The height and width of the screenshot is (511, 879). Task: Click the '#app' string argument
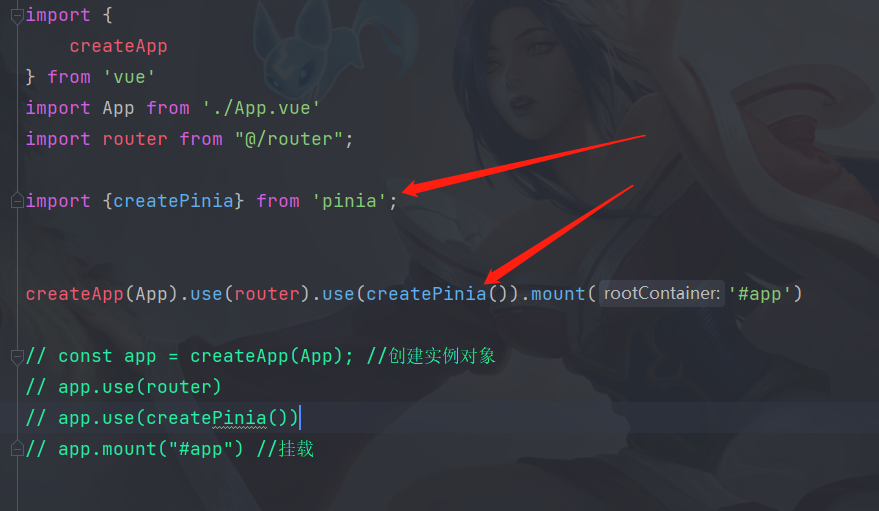click(760, 294)
